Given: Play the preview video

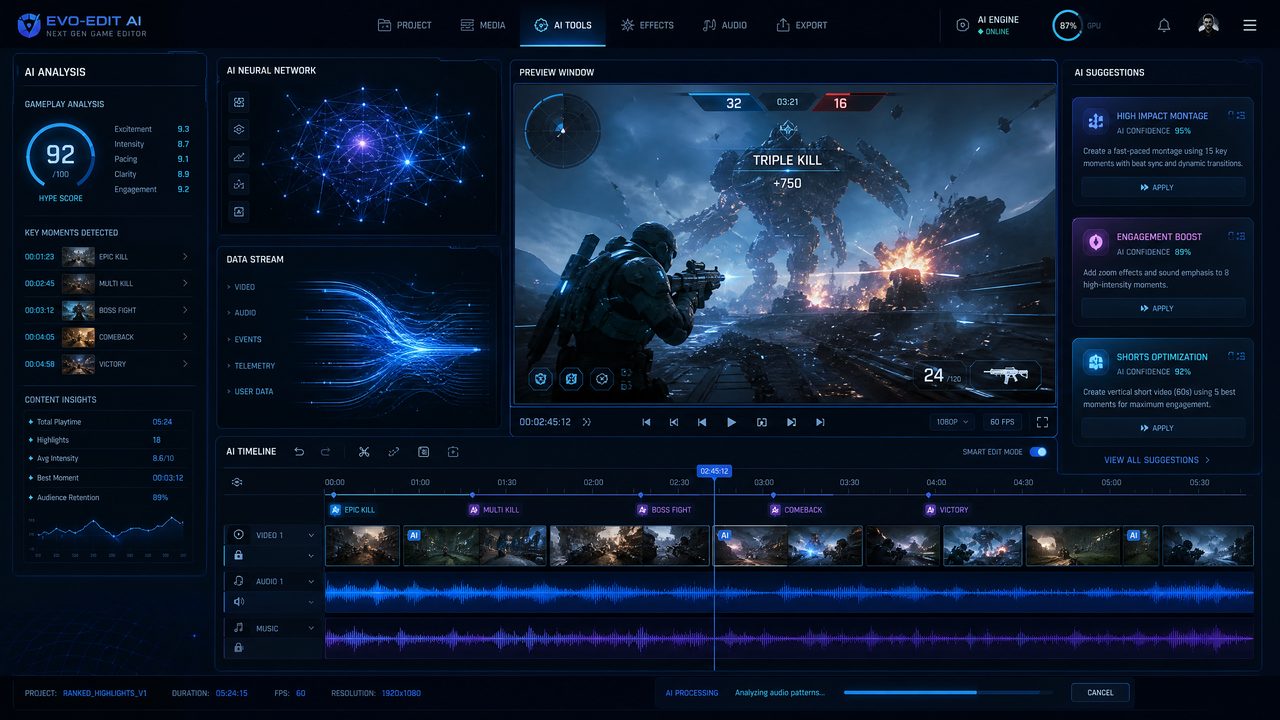Looking at the screenshot, I should click(x=732, y=422).
